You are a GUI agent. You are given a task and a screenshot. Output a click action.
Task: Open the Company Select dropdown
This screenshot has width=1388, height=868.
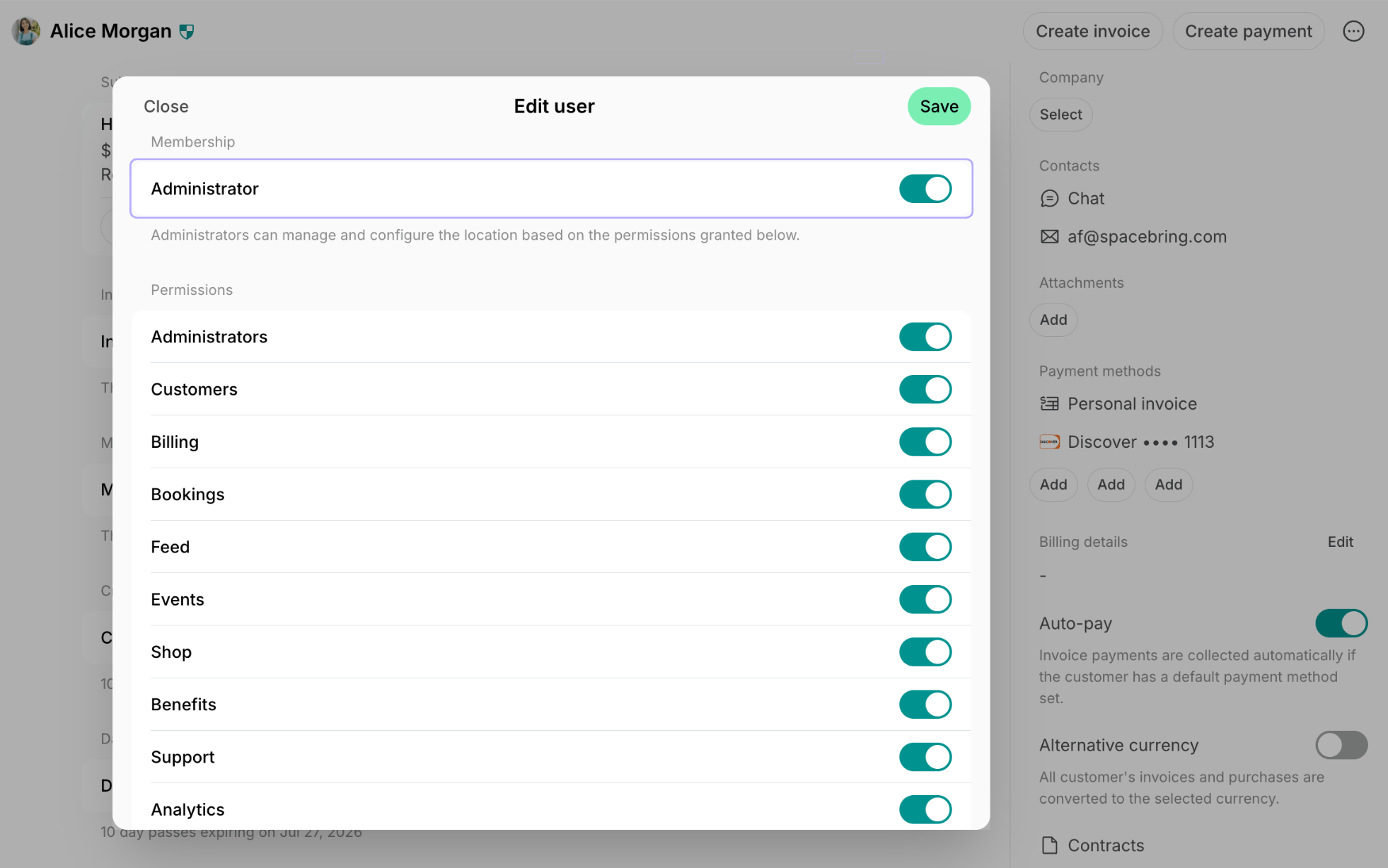point(1060,115)
